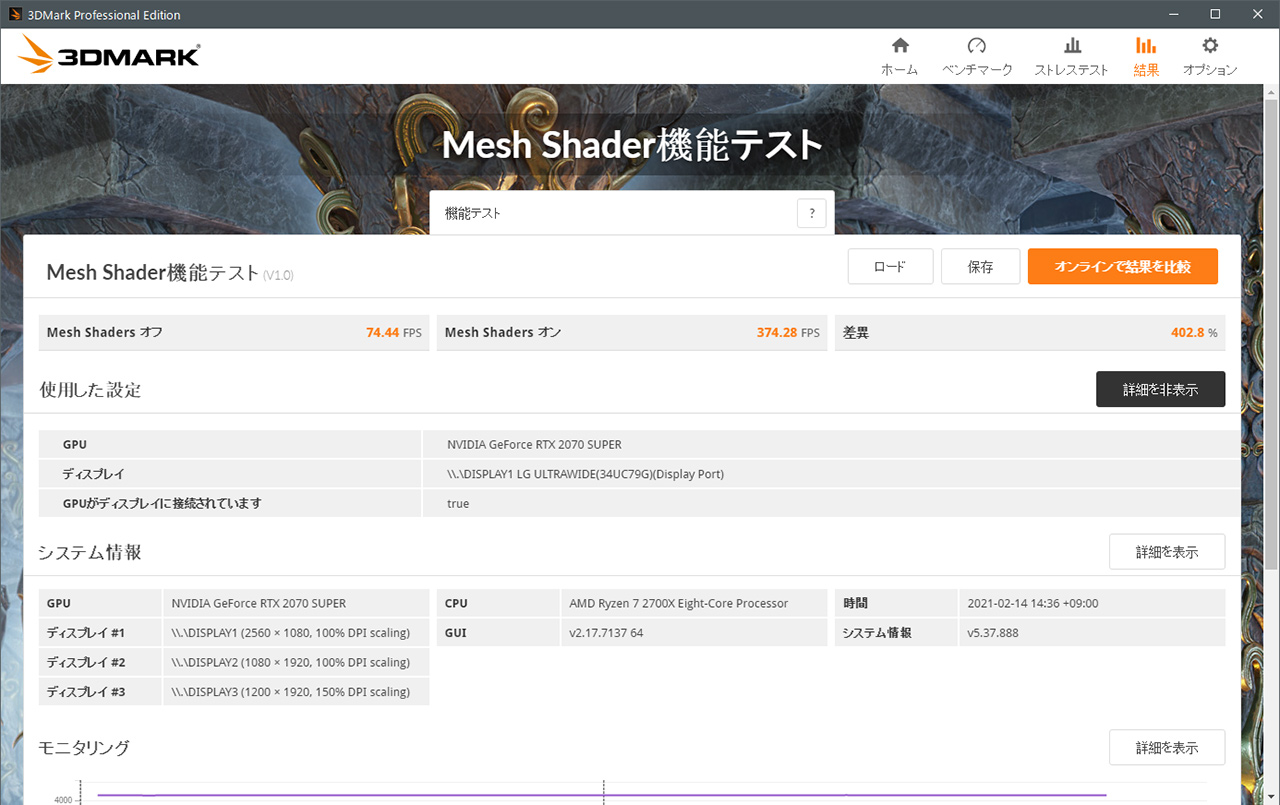This screenshot has height=805, width=1280.
Task: Open the question mark help button
Action: [x=811, y=213]
